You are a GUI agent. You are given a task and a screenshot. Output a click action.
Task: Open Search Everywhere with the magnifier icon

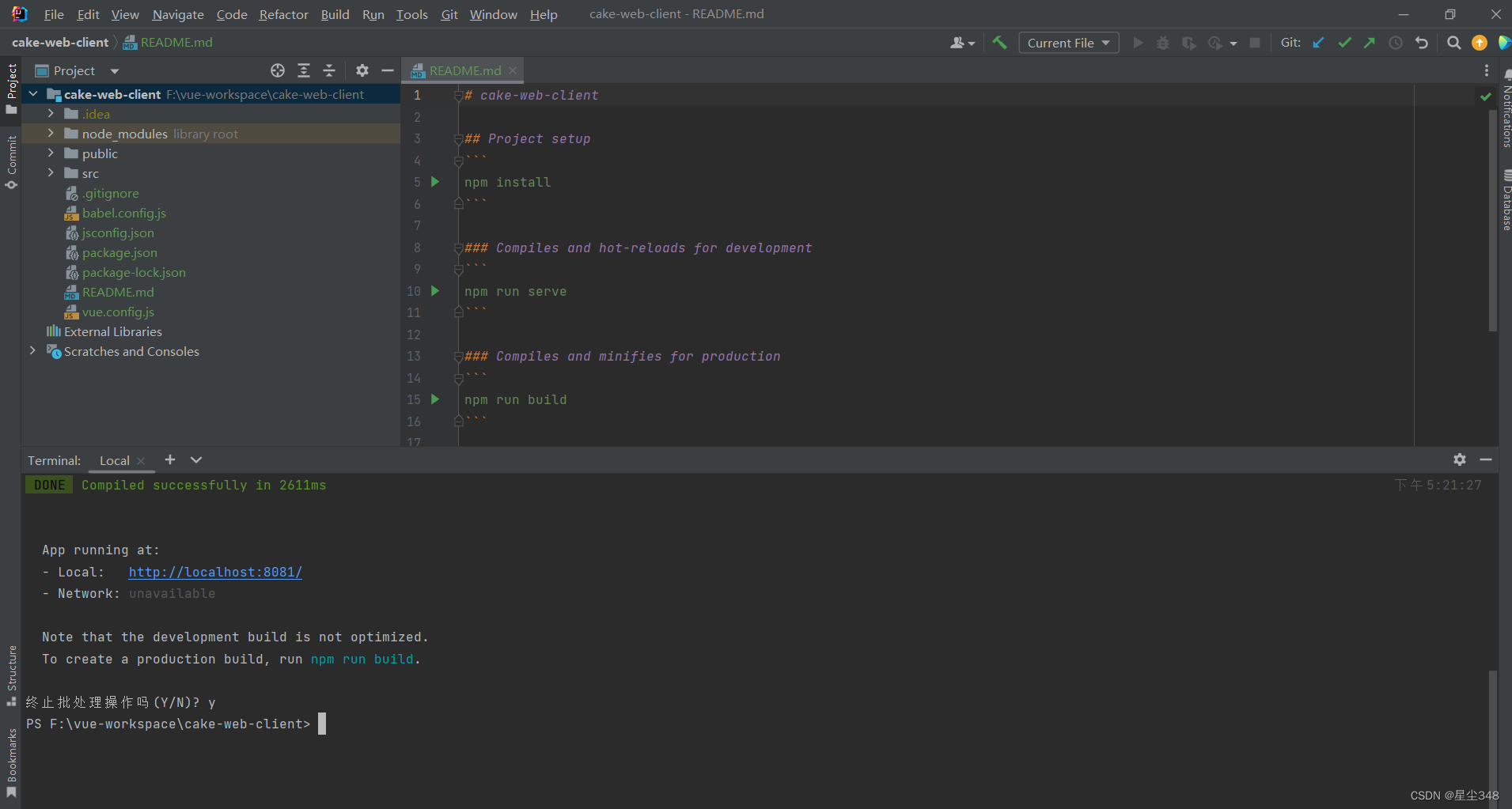click(1453, 43)
